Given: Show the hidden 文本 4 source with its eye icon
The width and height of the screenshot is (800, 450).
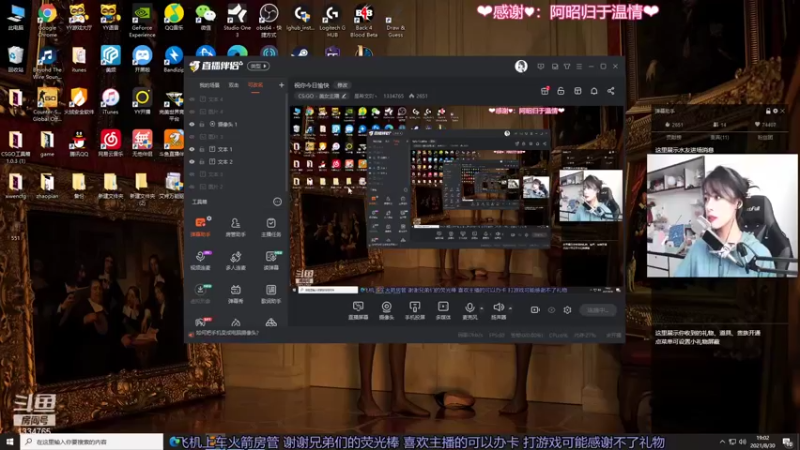Looking at the screenshot, I should [x=192, y=99].
